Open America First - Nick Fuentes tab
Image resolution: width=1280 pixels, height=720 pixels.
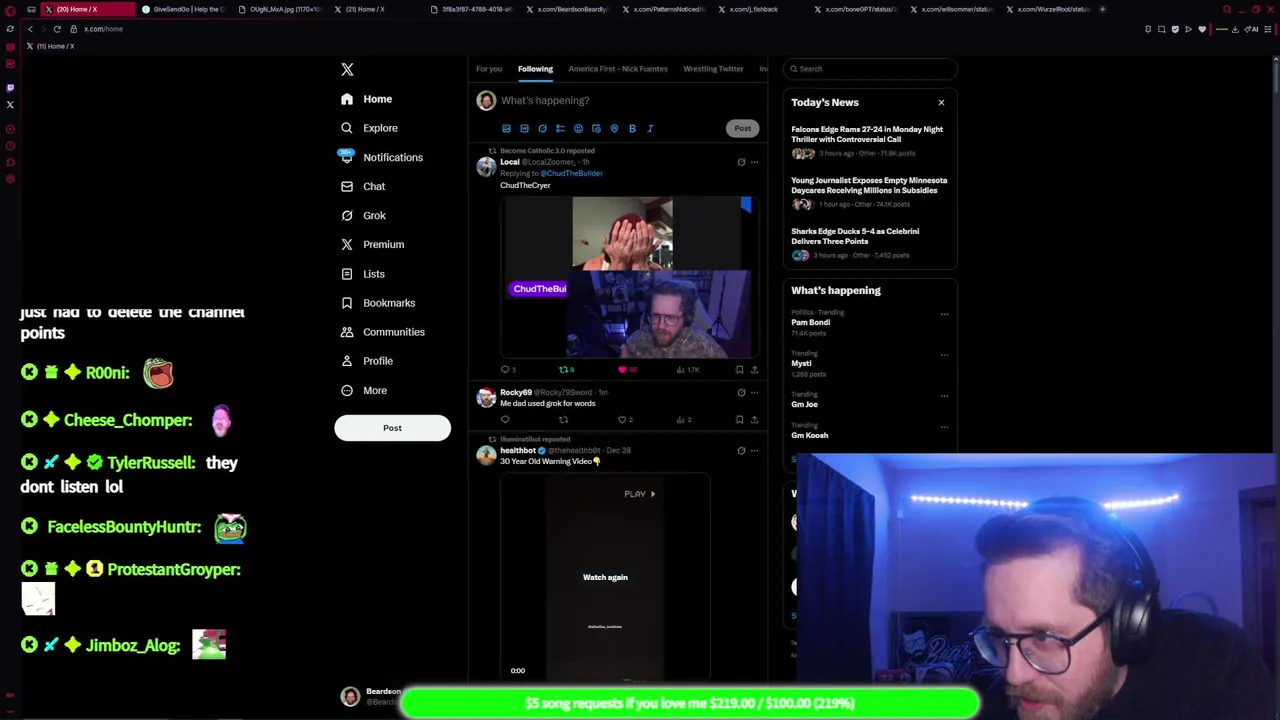point(618,69)
